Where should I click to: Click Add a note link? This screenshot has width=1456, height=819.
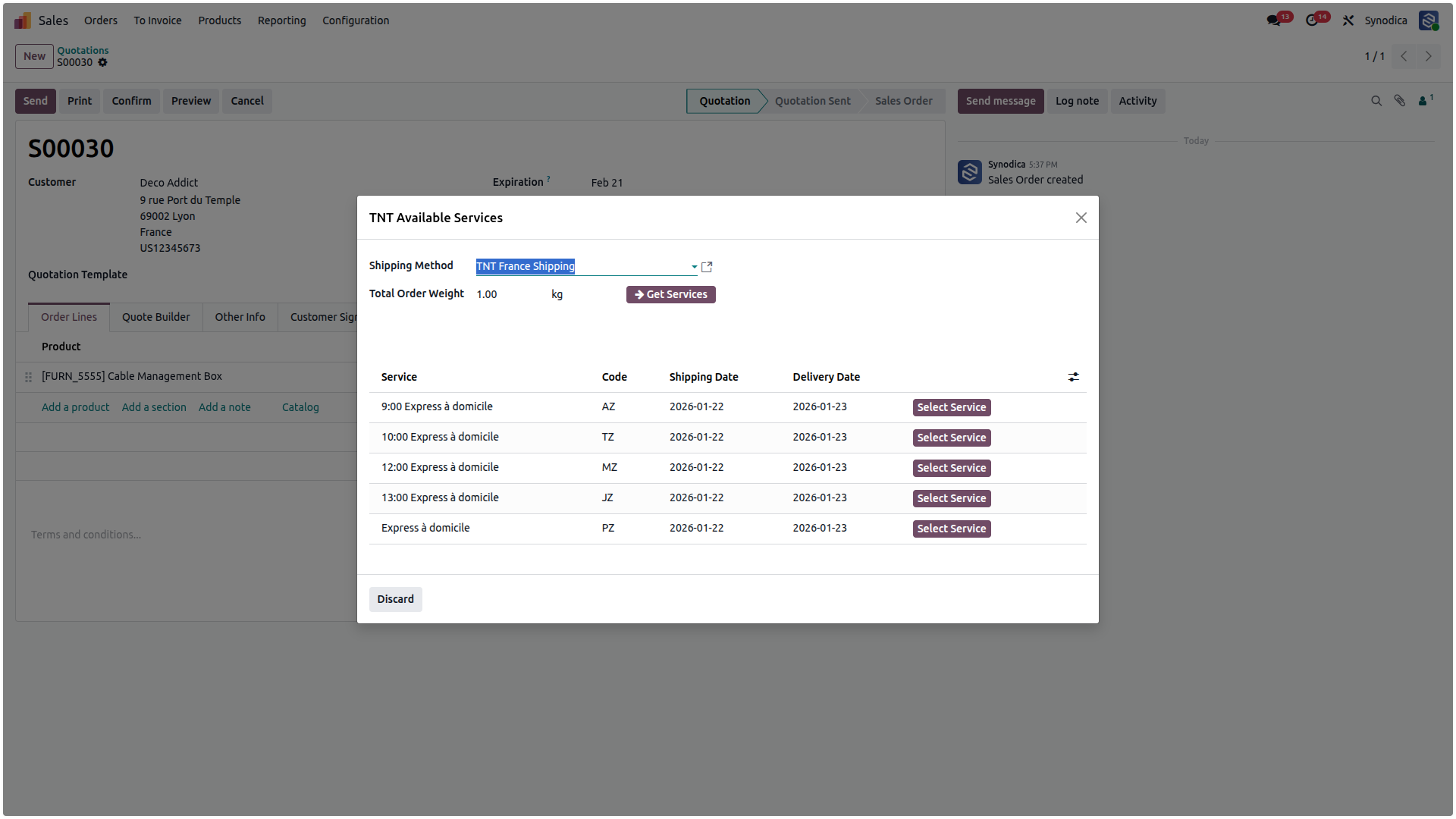point(224,407)
